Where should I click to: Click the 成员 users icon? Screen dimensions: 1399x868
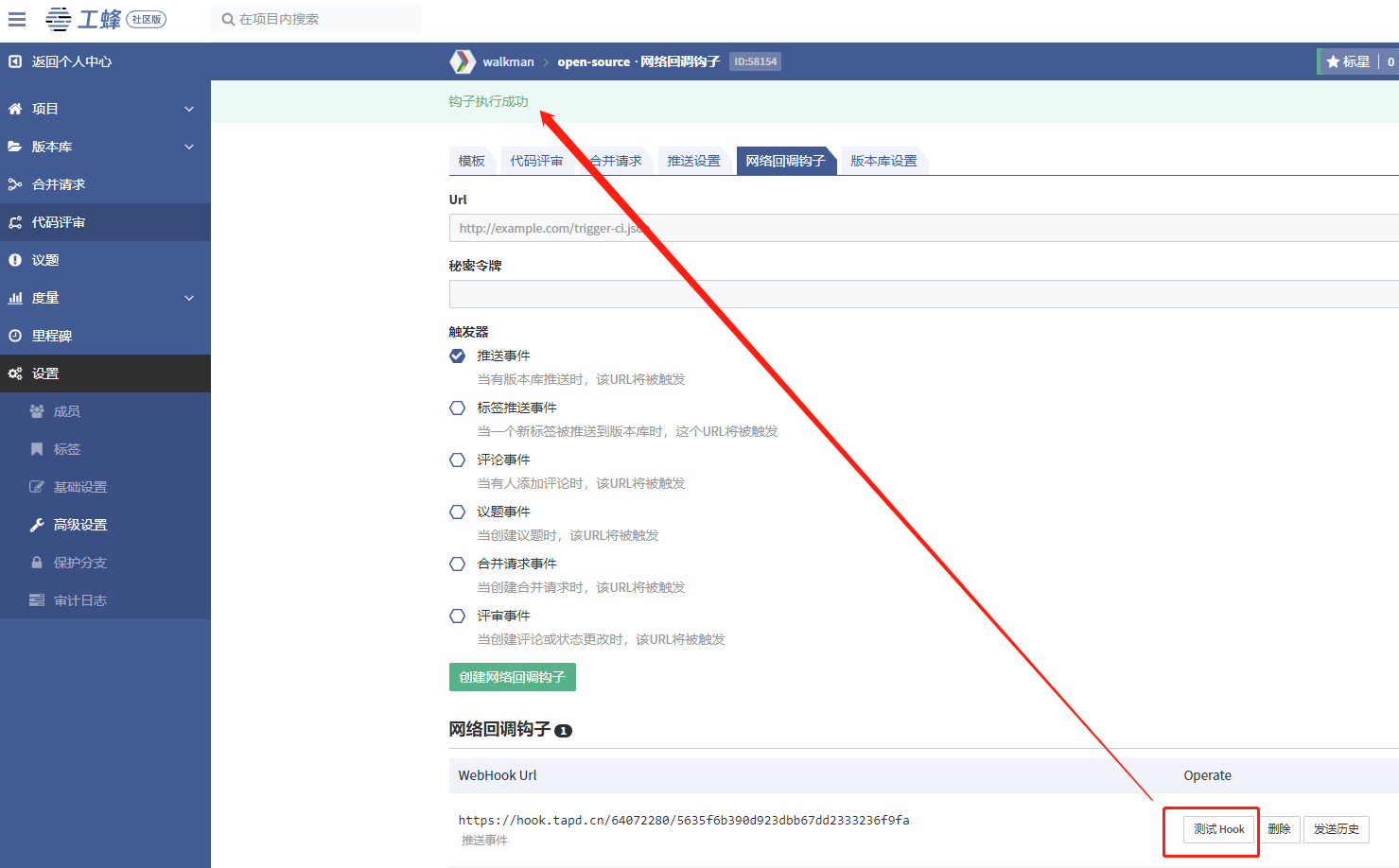(37, 411)
